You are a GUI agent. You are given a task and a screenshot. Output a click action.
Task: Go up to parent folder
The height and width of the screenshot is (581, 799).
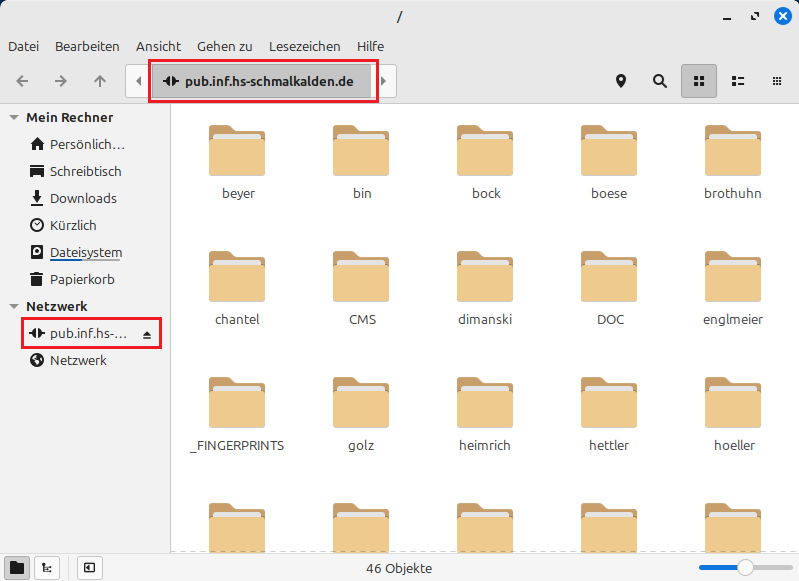[99, 81]
